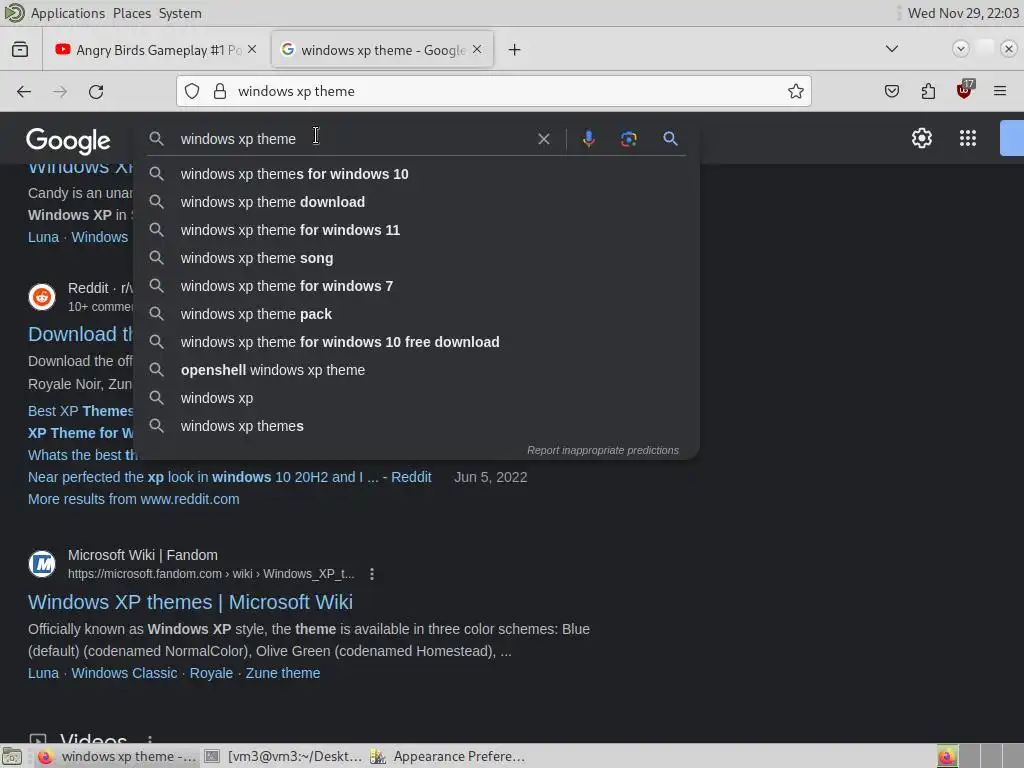This screenshot has width=1024, height=768.
Task: Open the Google apps grid
Action: 968,138
